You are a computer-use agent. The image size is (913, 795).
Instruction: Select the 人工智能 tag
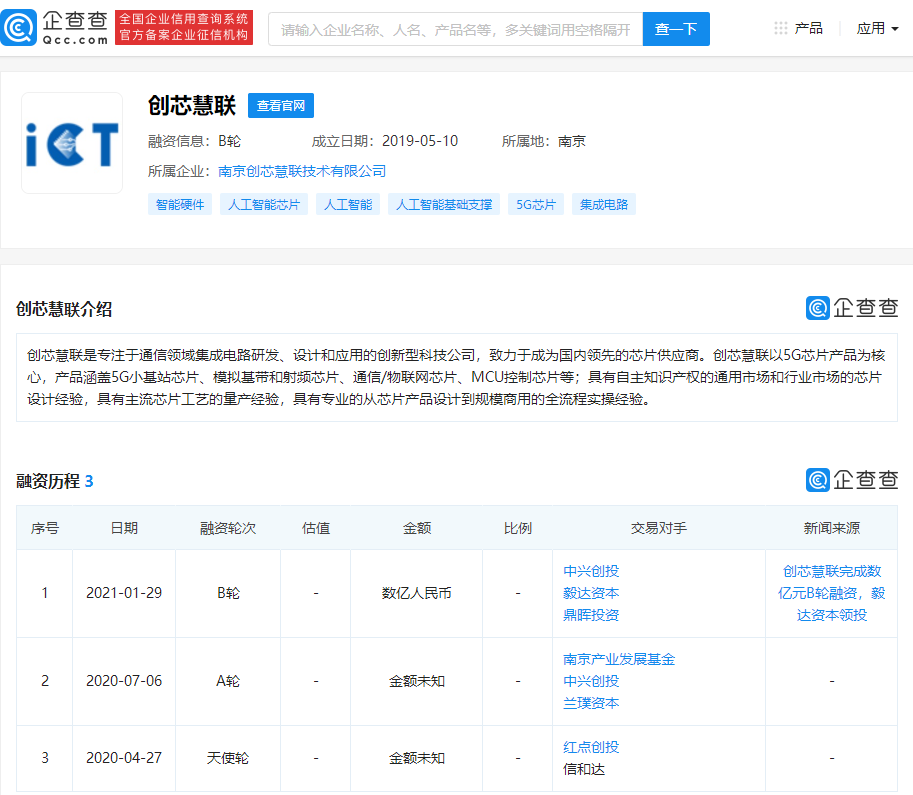(x=348, y=204)
